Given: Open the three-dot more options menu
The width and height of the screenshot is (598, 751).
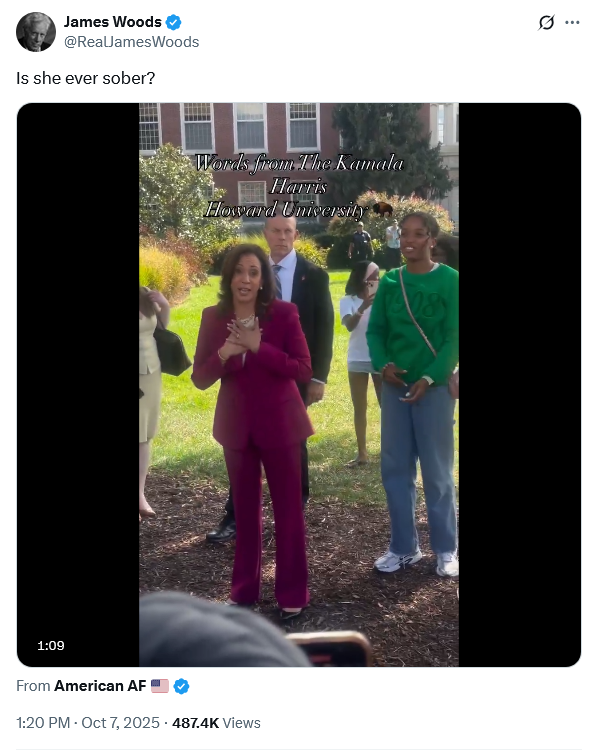Looking at the screenshot, I should [x=572, y=23].
